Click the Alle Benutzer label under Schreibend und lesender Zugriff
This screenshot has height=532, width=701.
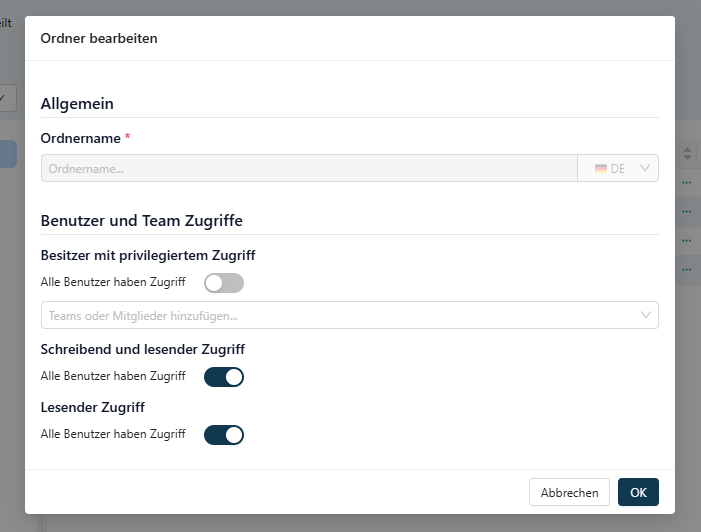pos(113,376)
